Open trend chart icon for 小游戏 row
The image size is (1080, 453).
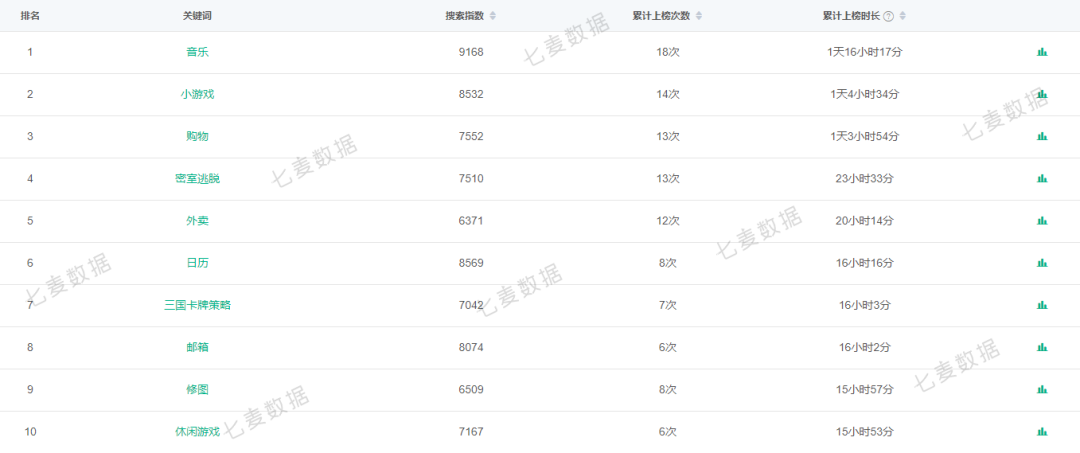click(1042, 94)
